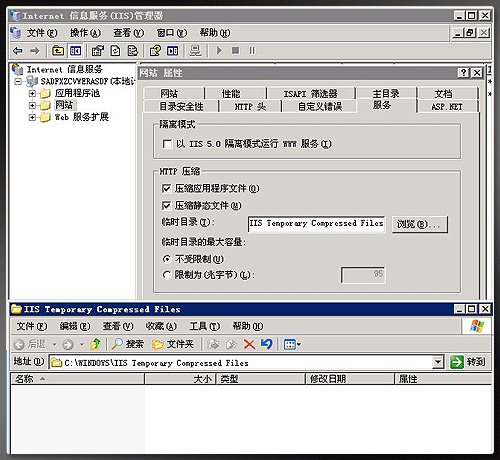Switch to 主目录 tab
This screenshot has height=460, width=500.
(x=386, y=93)
